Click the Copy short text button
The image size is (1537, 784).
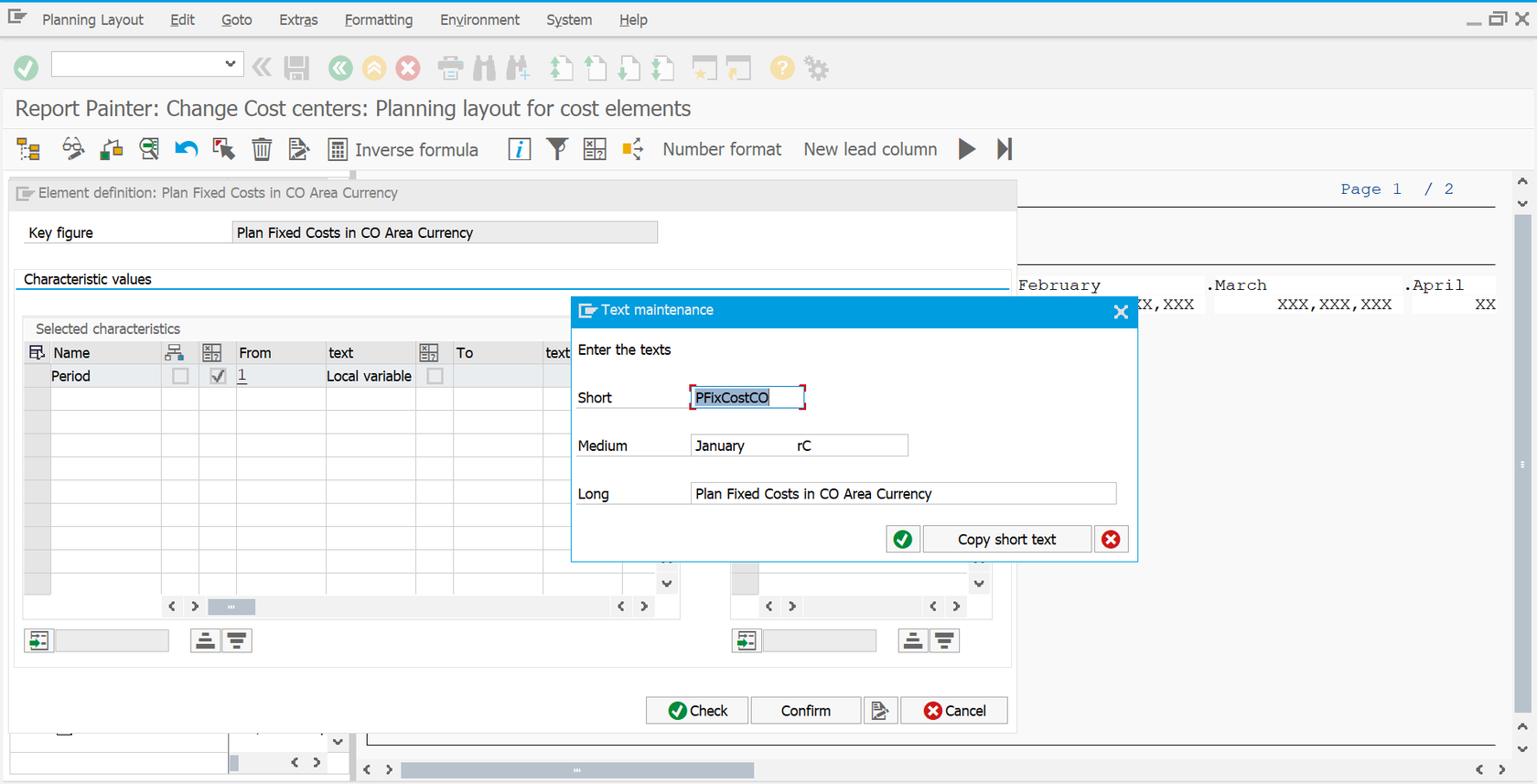(1006, 540)
